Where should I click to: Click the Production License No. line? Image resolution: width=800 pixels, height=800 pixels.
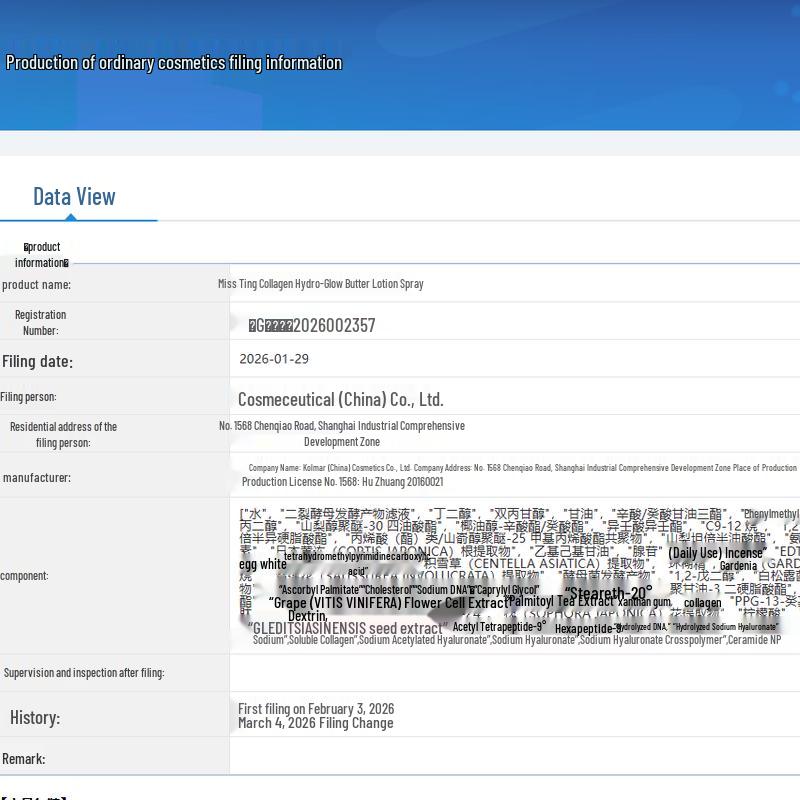pos(342,481)
